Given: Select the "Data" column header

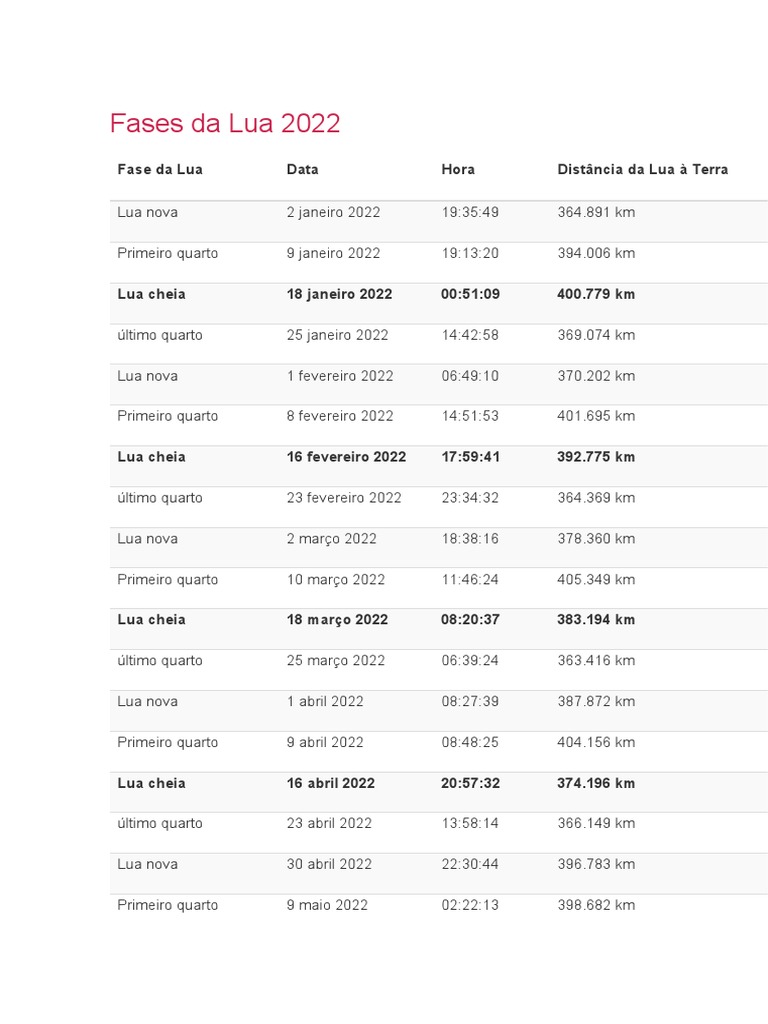Looking at the screenshot, I should click(302, 170).
